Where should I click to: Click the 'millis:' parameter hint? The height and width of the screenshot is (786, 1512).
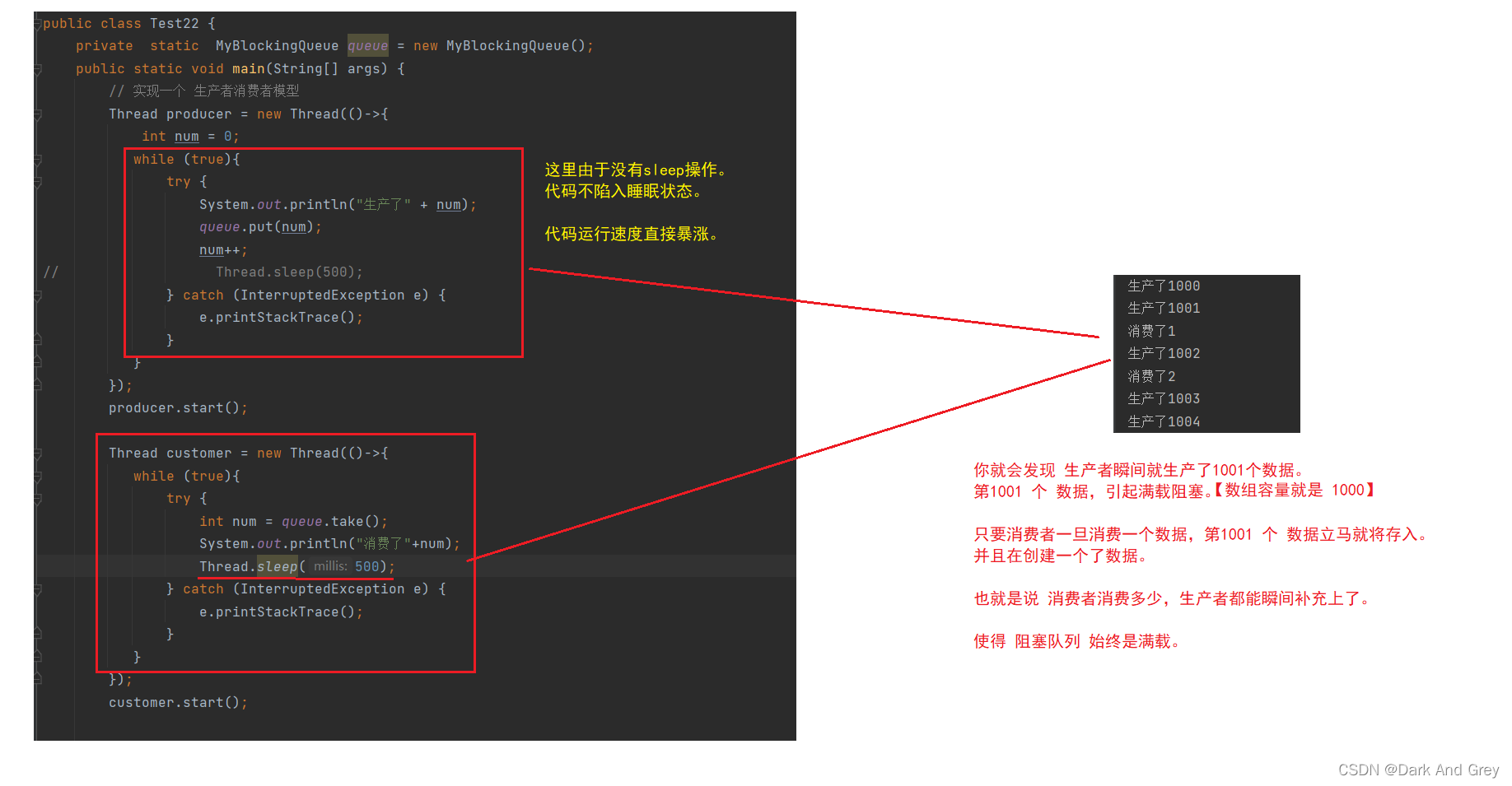[x=330, y=566]
